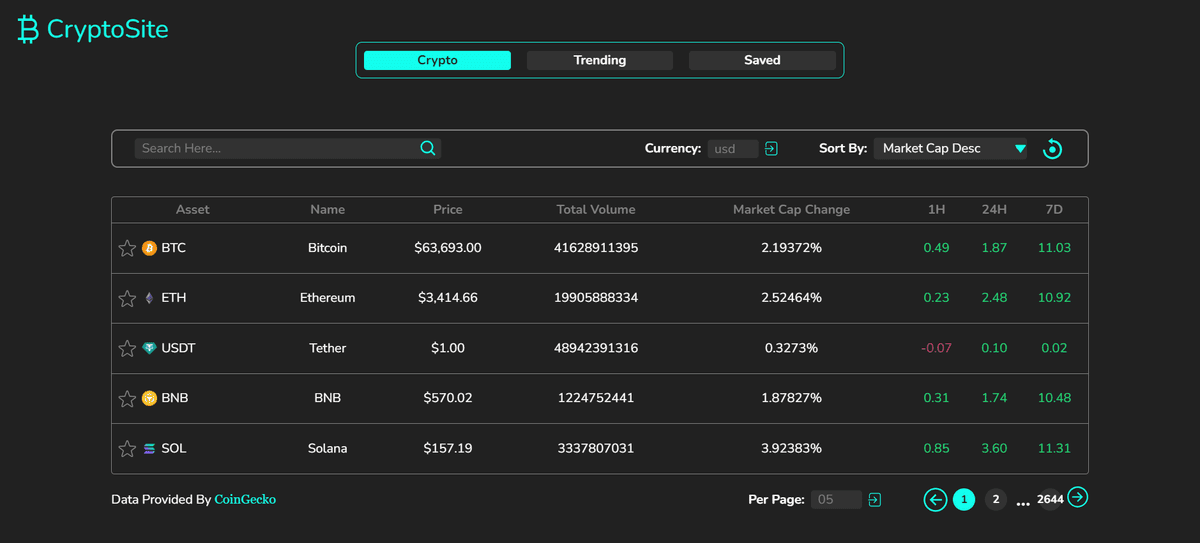Click the CryptoSite title text

click(x=108, y=30)
